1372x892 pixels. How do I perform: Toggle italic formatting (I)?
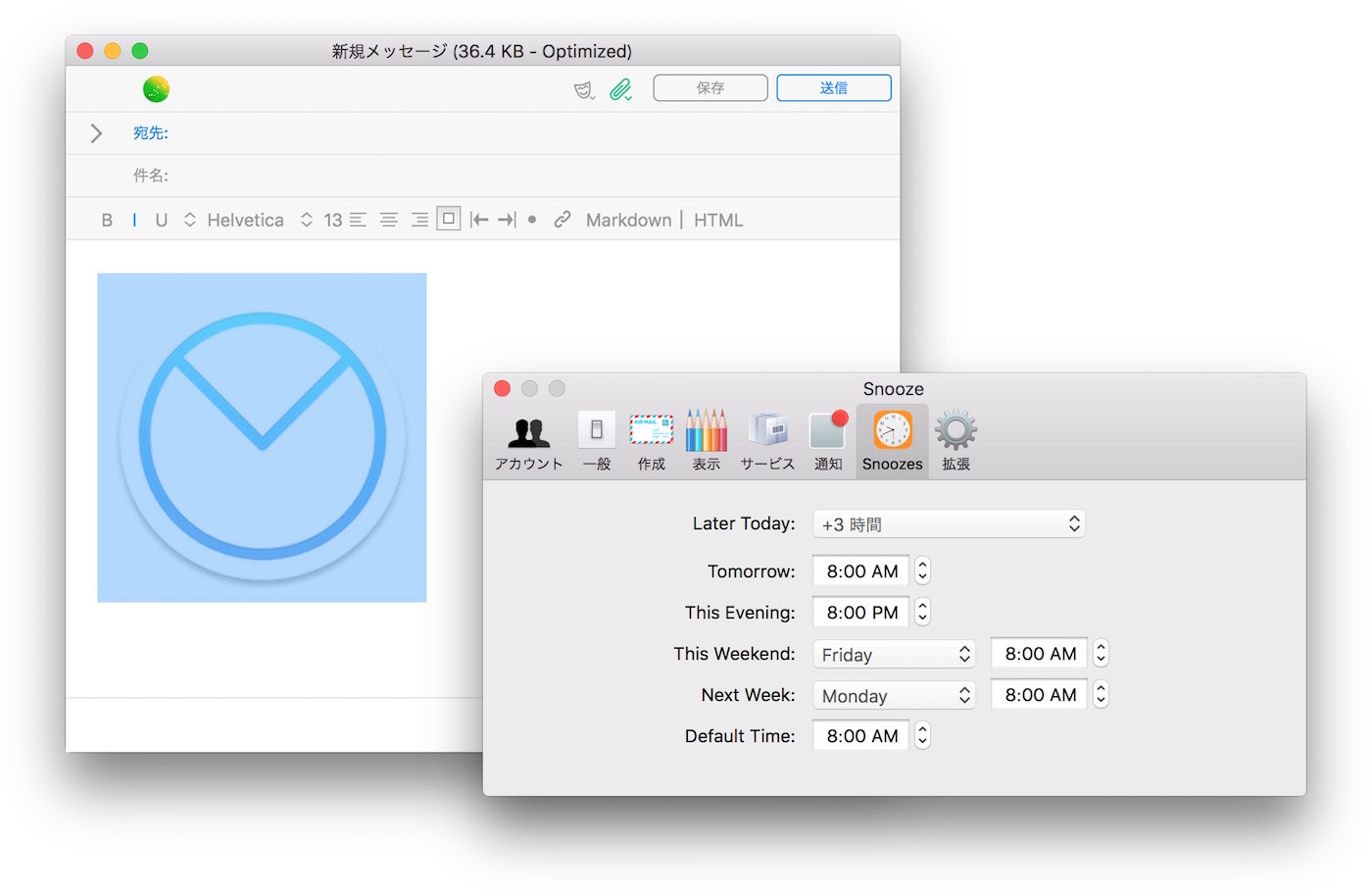point(134,221)
